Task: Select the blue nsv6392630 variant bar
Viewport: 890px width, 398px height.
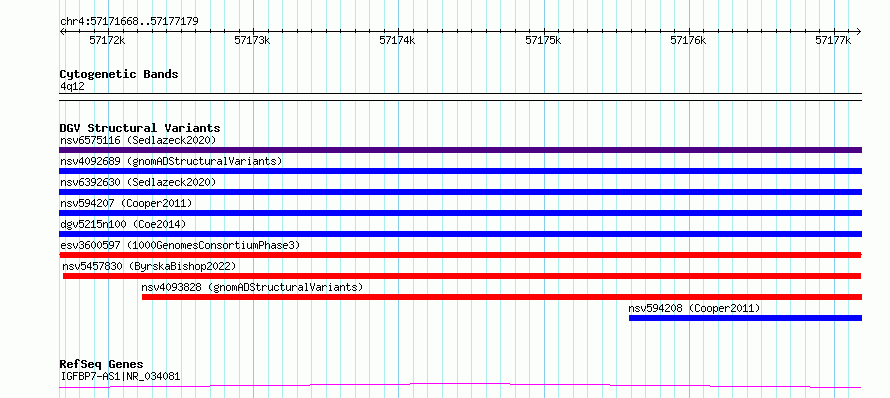Action: tap(460, 192)
